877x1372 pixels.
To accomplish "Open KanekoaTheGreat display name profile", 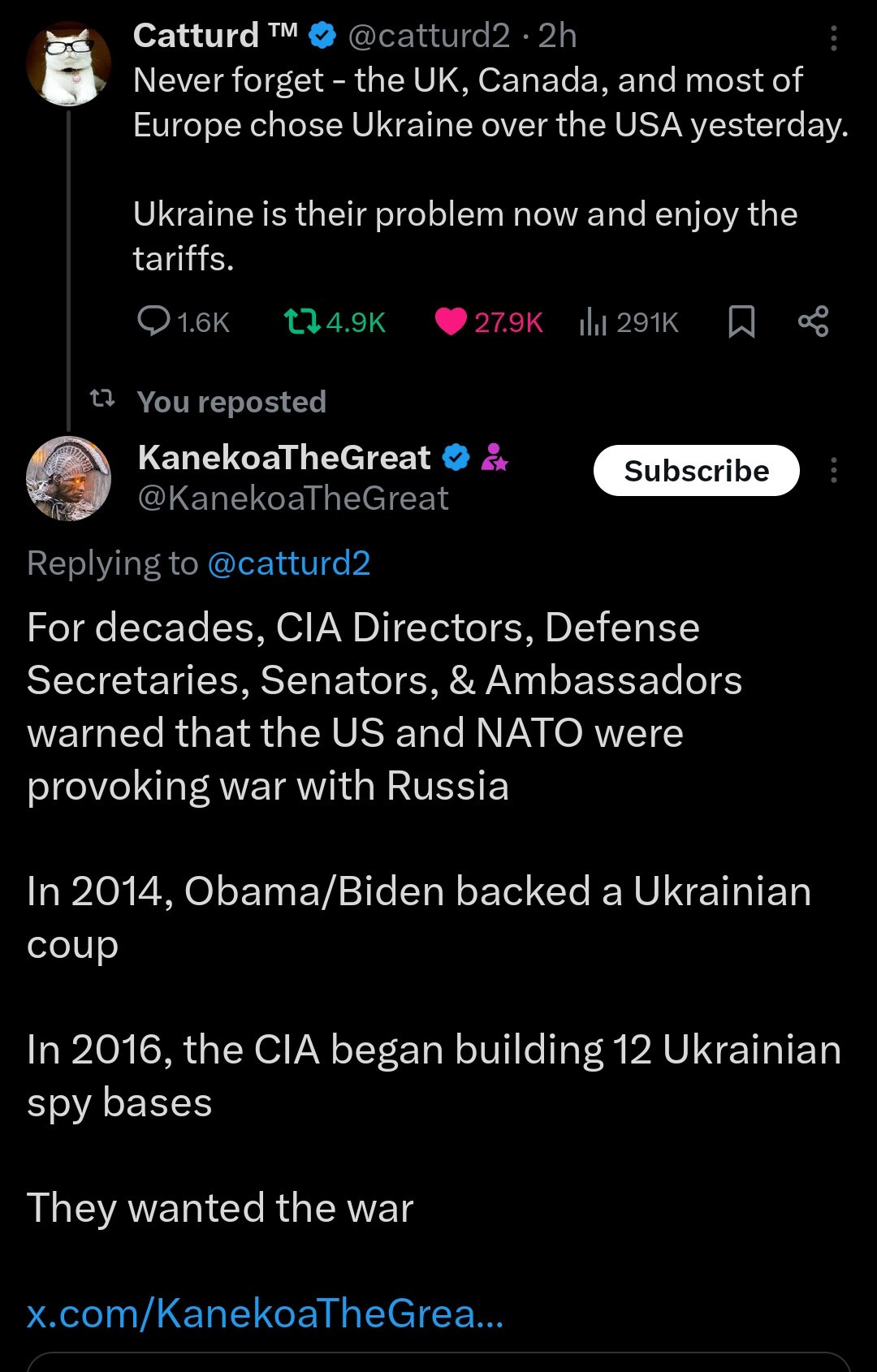I will coord(284,458).
